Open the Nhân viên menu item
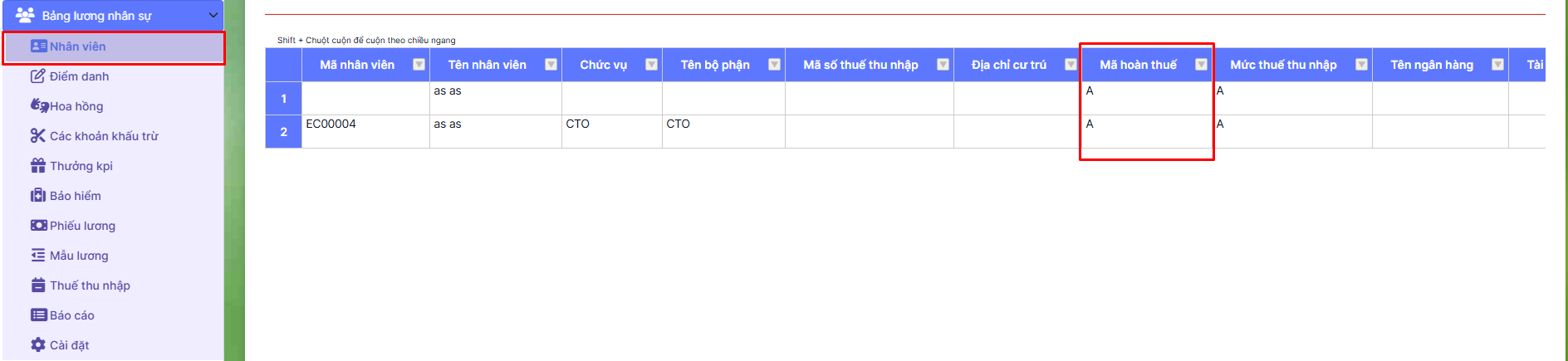 [x=77, y=46]
